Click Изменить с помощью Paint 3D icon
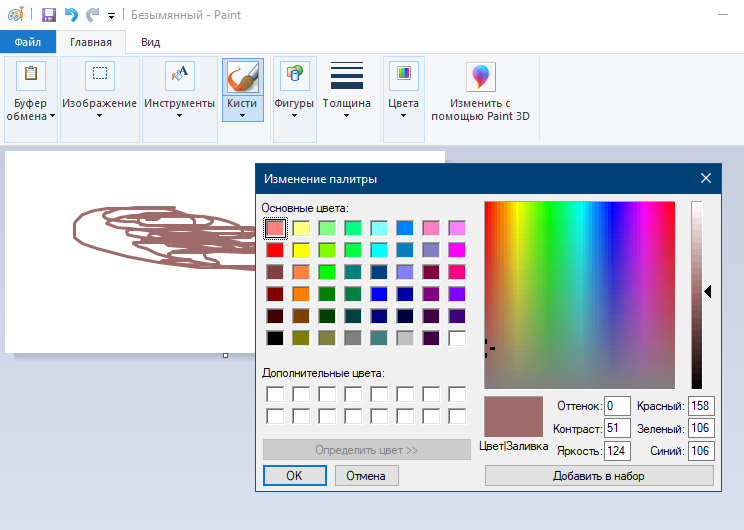This screenshot has height=530, width=744. tap(481, 76)
